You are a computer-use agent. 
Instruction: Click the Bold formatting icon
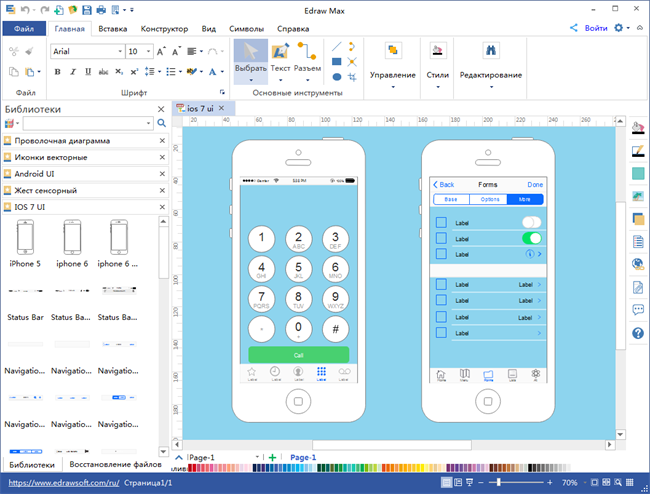pos(57,72)
